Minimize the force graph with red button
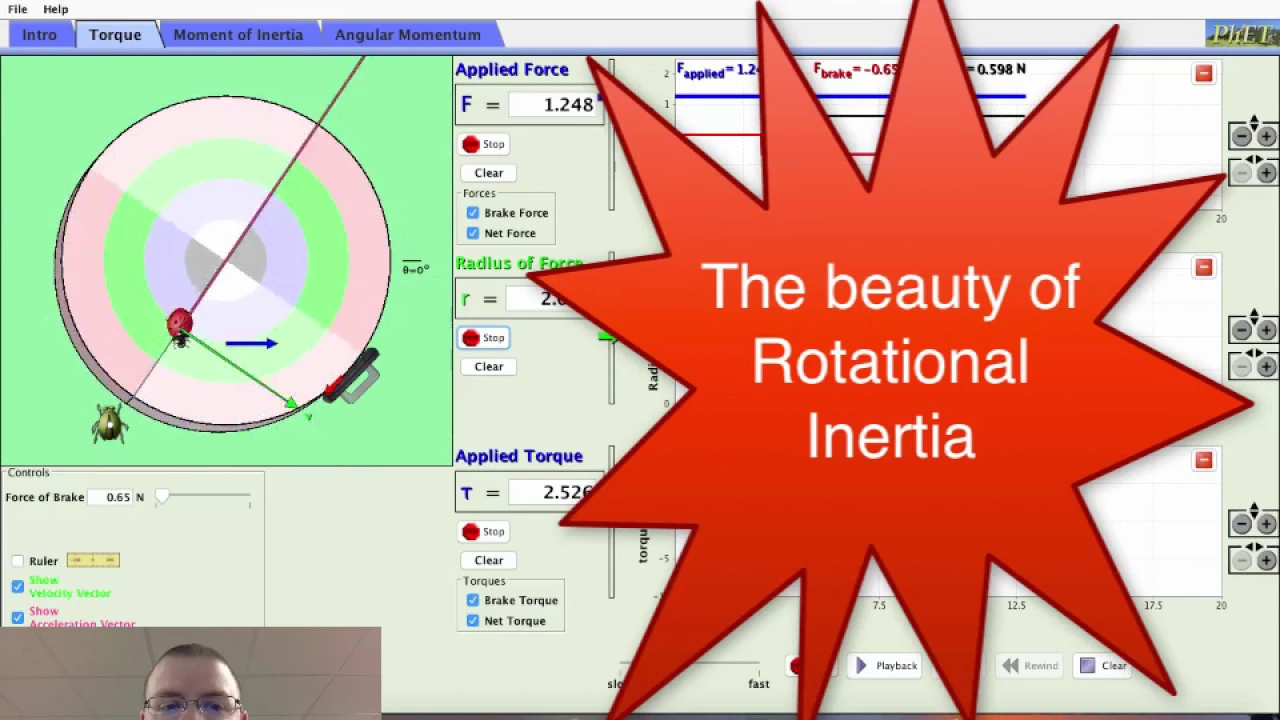The image size is (1280, 720). [1204, 74]
